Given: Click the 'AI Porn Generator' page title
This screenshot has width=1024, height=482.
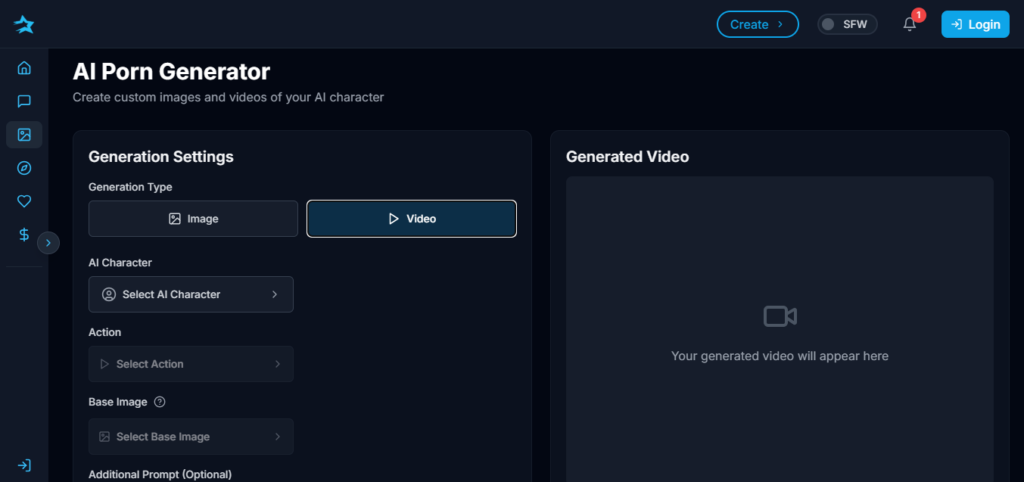Looking at the screenshot, I should [x=171, y=71].
